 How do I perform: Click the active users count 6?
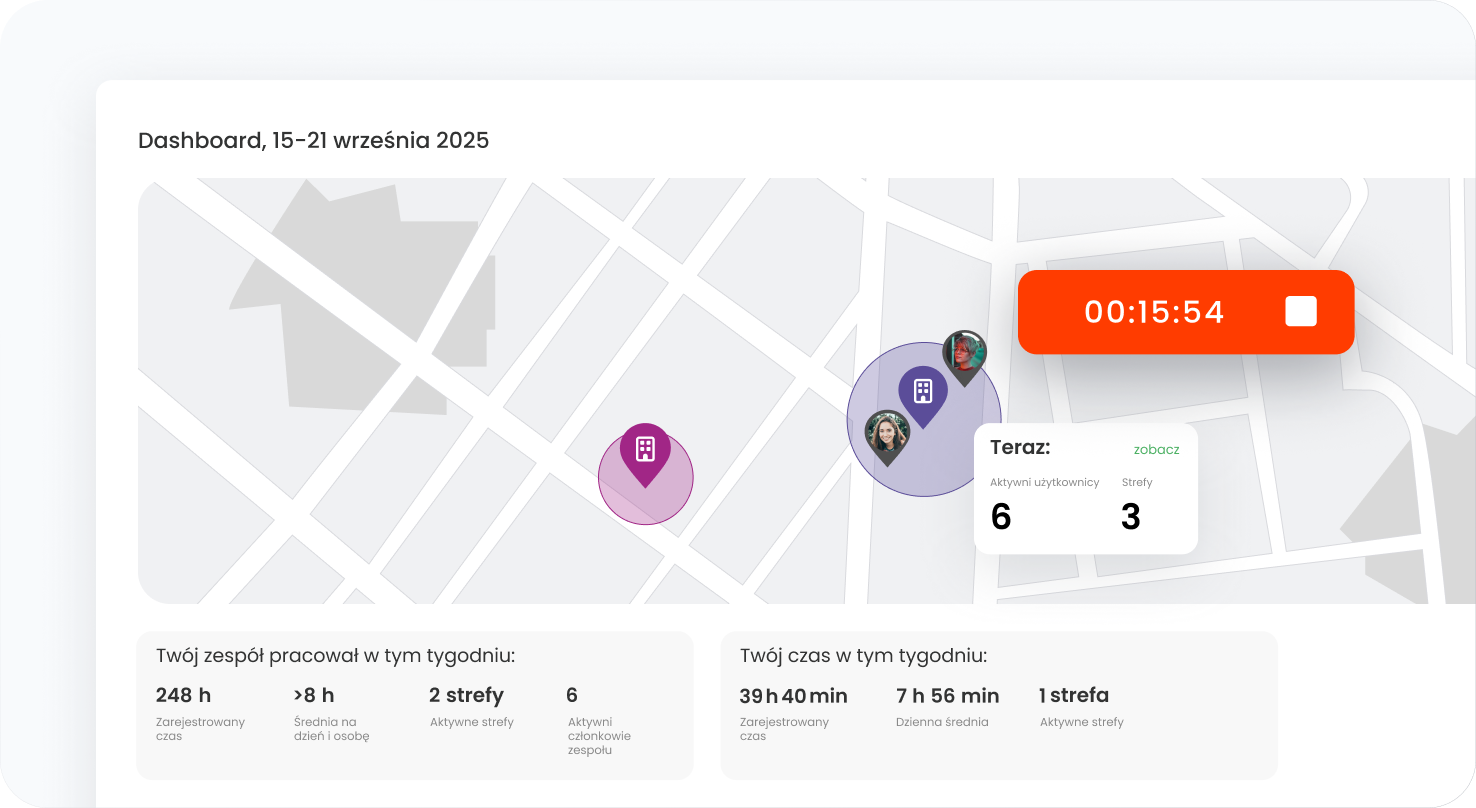coord(1001,517)
